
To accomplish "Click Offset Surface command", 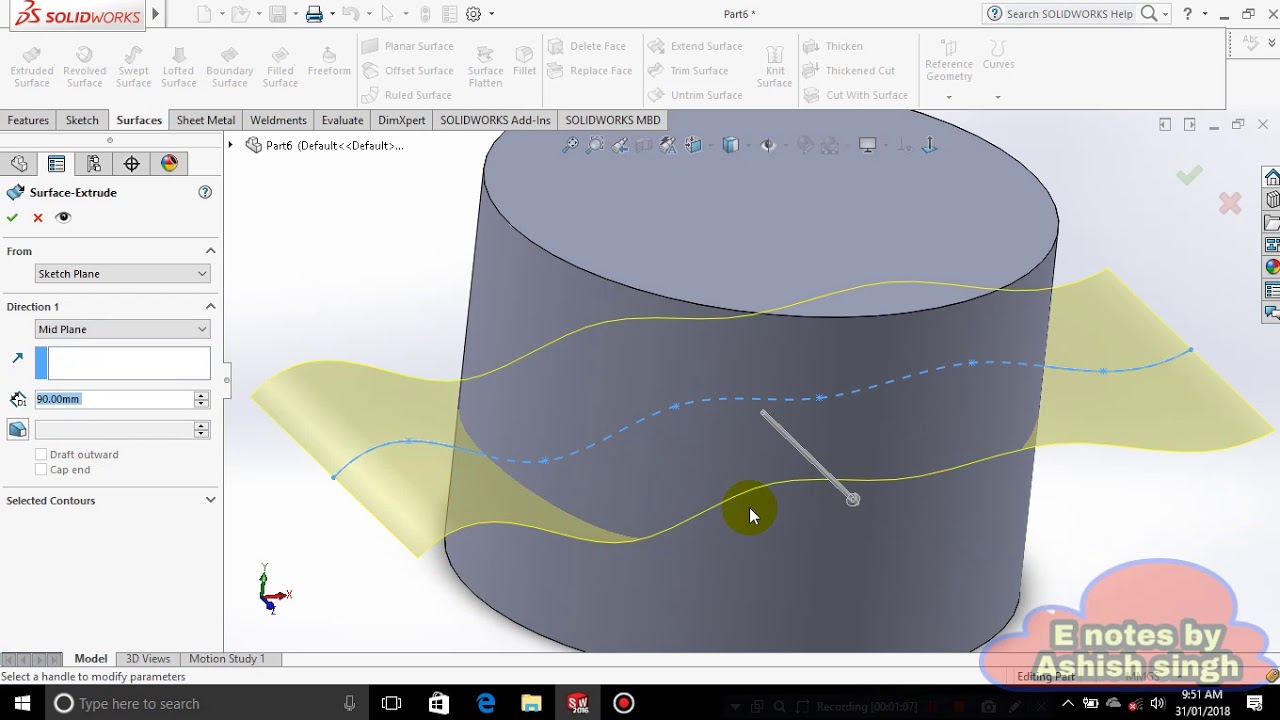I will [x=408, y=71].
